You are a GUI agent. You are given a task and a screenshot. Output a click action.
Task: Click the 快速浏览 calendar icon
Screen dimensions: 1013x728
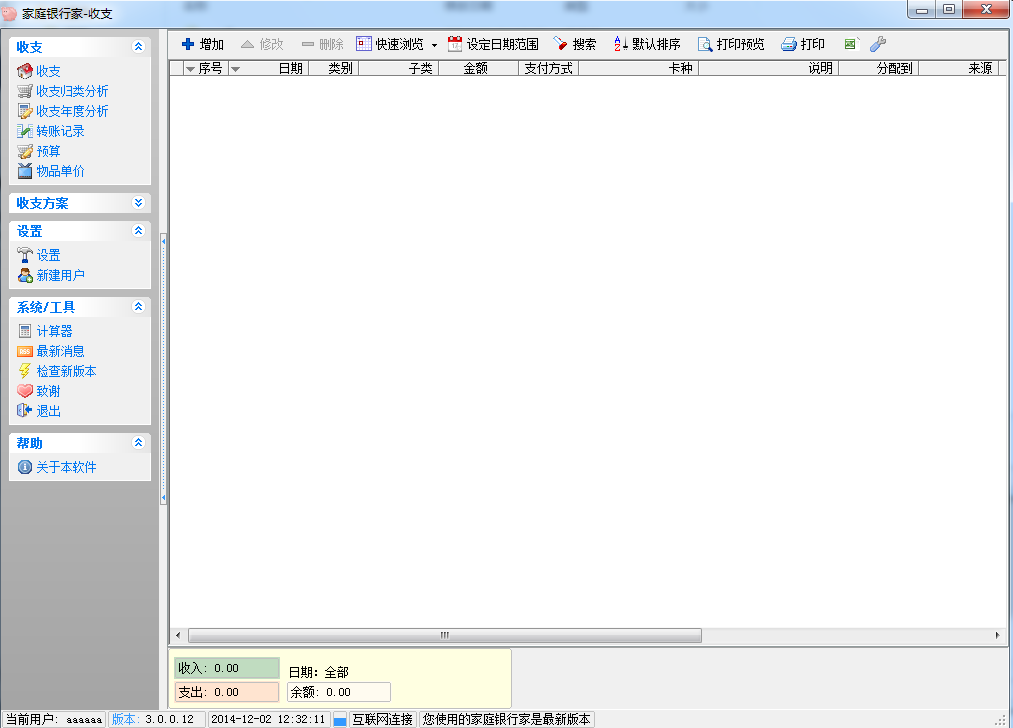(x=364, y=44)
